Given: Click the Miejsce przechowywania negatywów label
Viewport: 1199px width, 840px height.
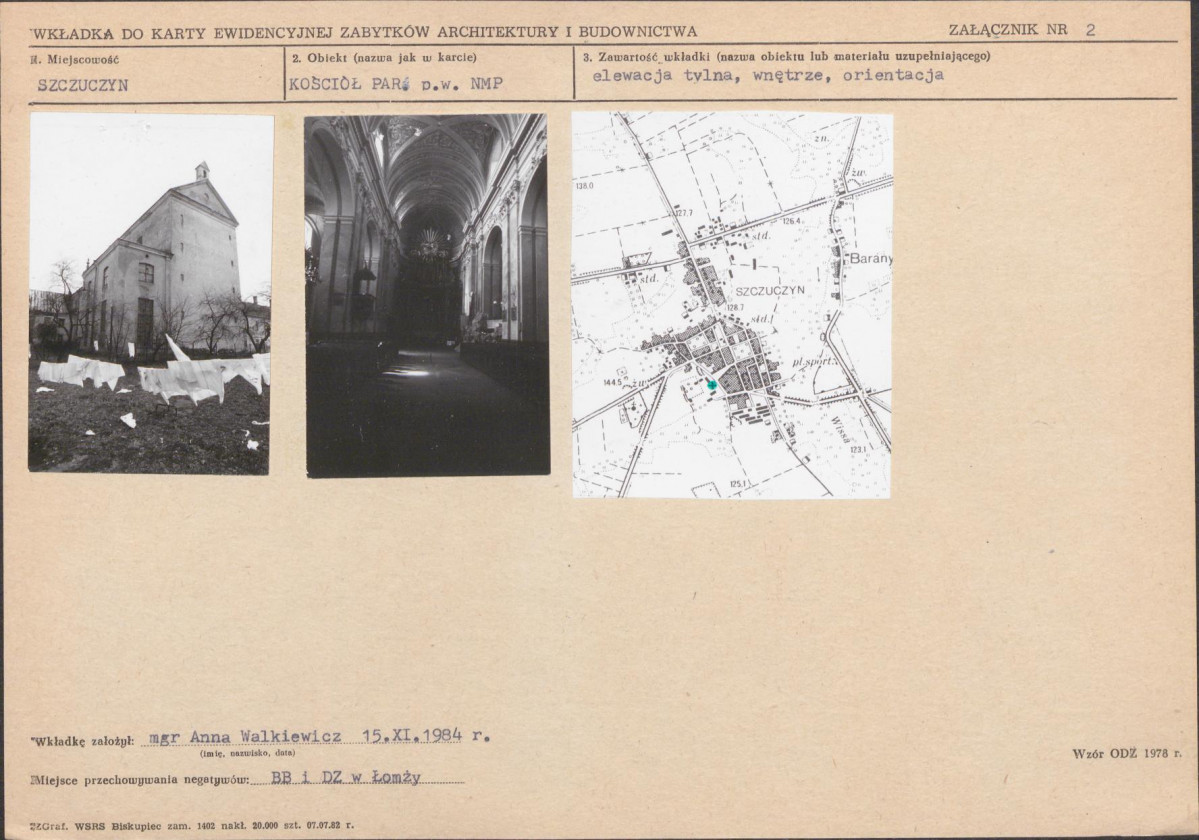Looking at the screenshot, I should pos(140,780).
